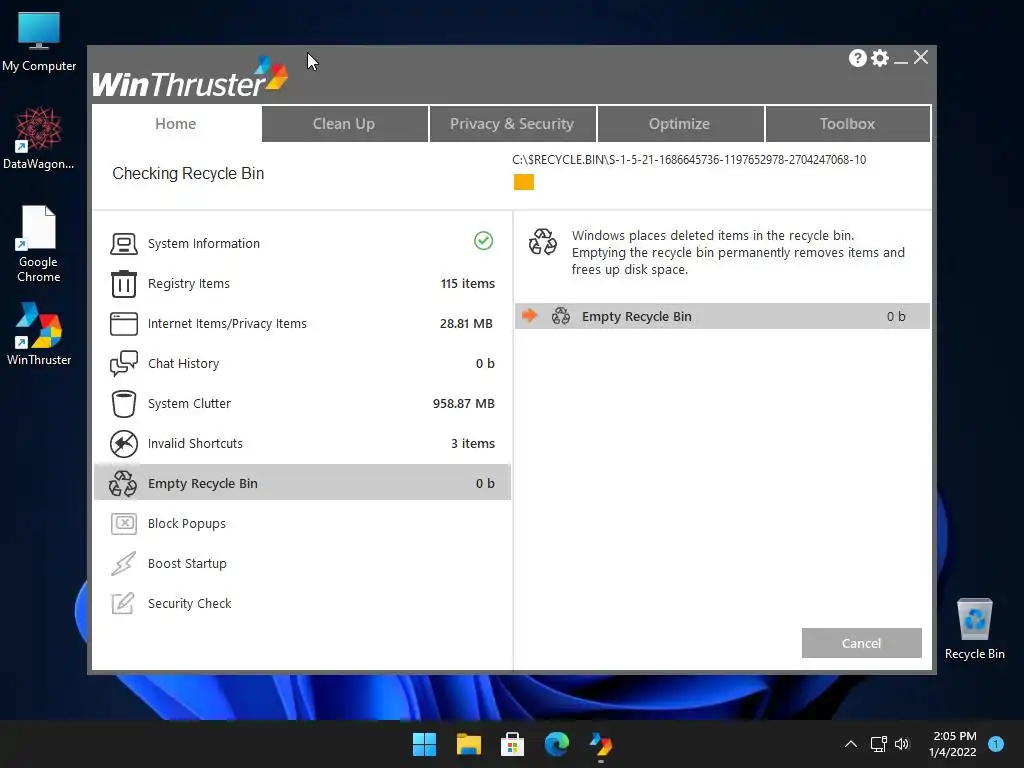Screen dimensions: 1024x768
Task: Click the Registry Items trash icon
Action: click(123, 283)
